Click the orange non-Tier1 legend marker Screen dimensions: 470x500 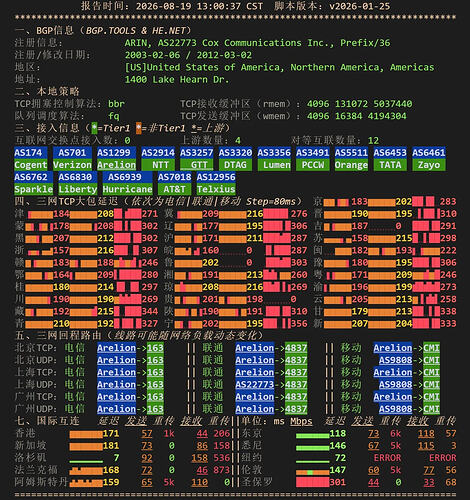[139, 128]
